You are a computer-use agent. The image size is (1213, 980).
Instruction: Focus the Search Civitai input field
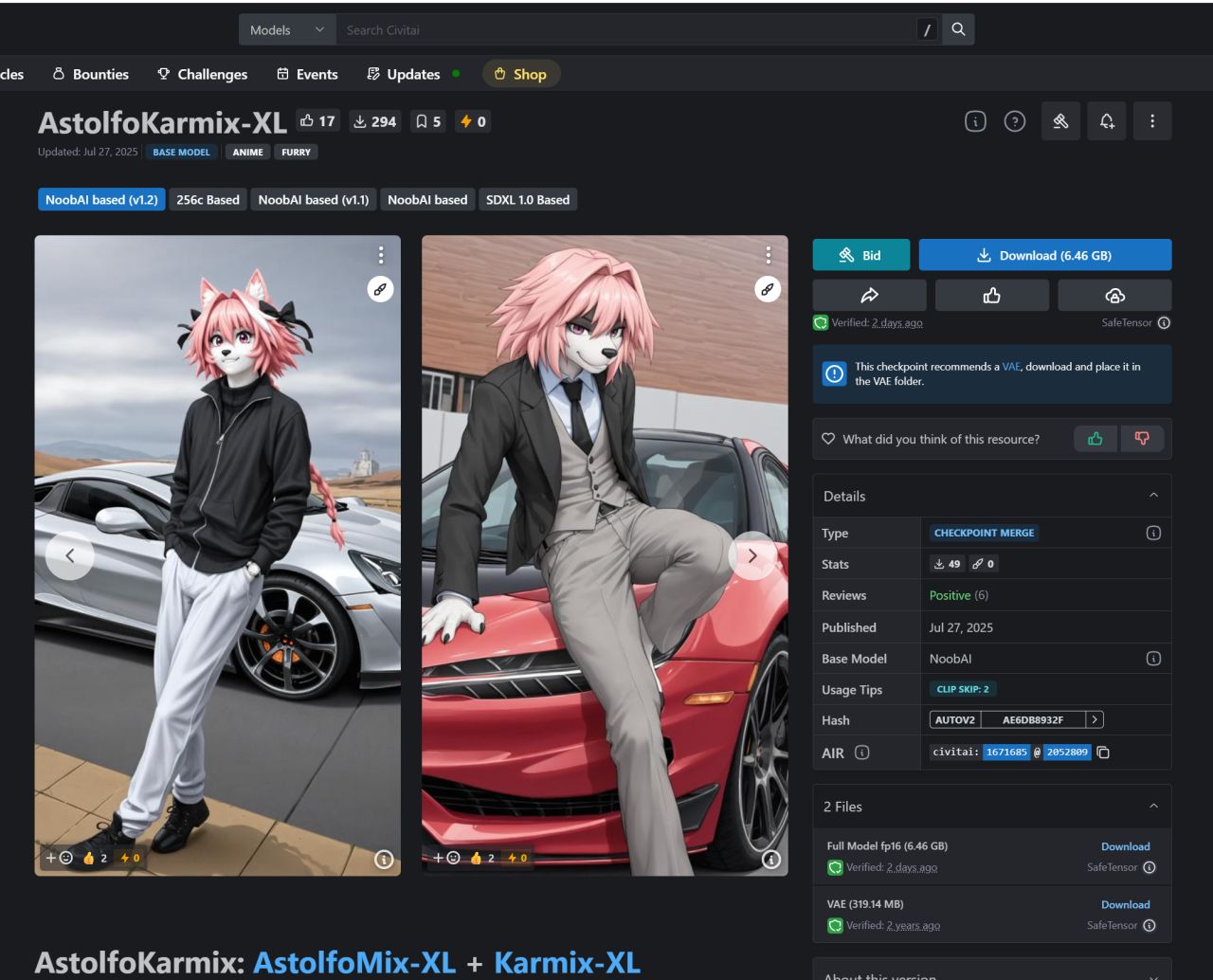pos(625,29)
